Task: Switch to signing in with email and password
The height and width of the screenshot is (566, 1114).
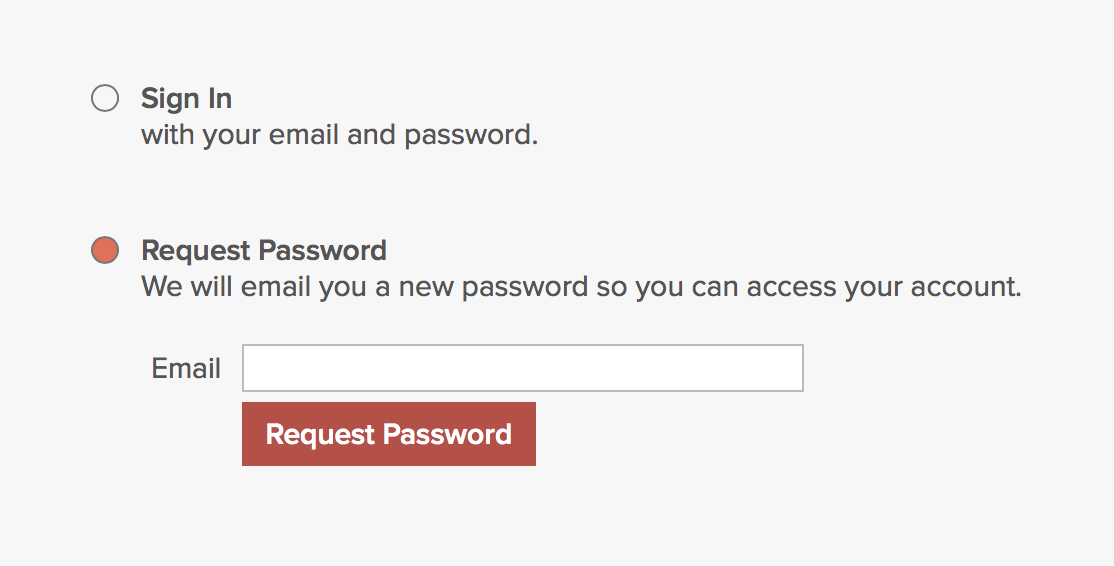Action: 105,99
